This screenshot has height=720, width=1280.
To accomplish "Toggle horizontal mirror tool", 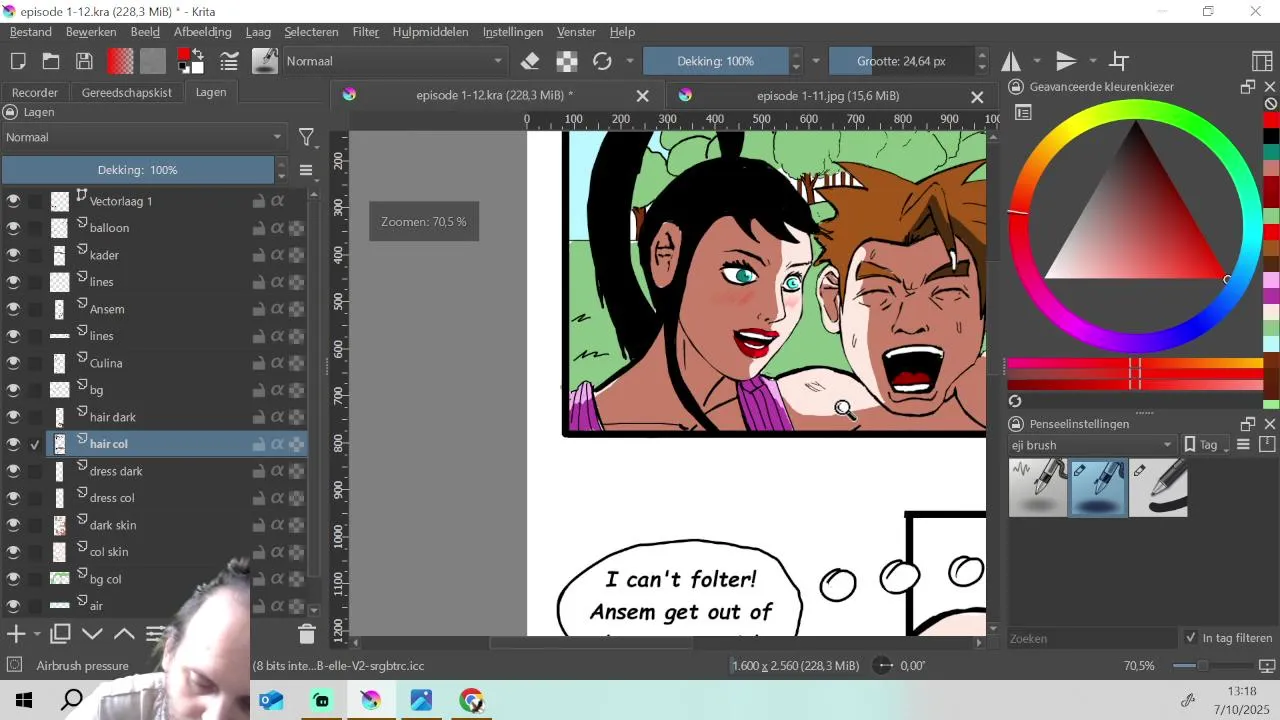I will (x=1011, y=61).
